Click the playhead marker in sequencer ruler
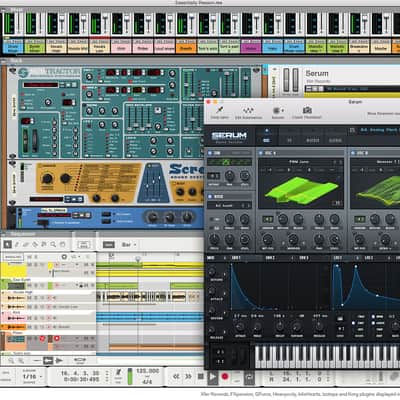 coord(138,258)
